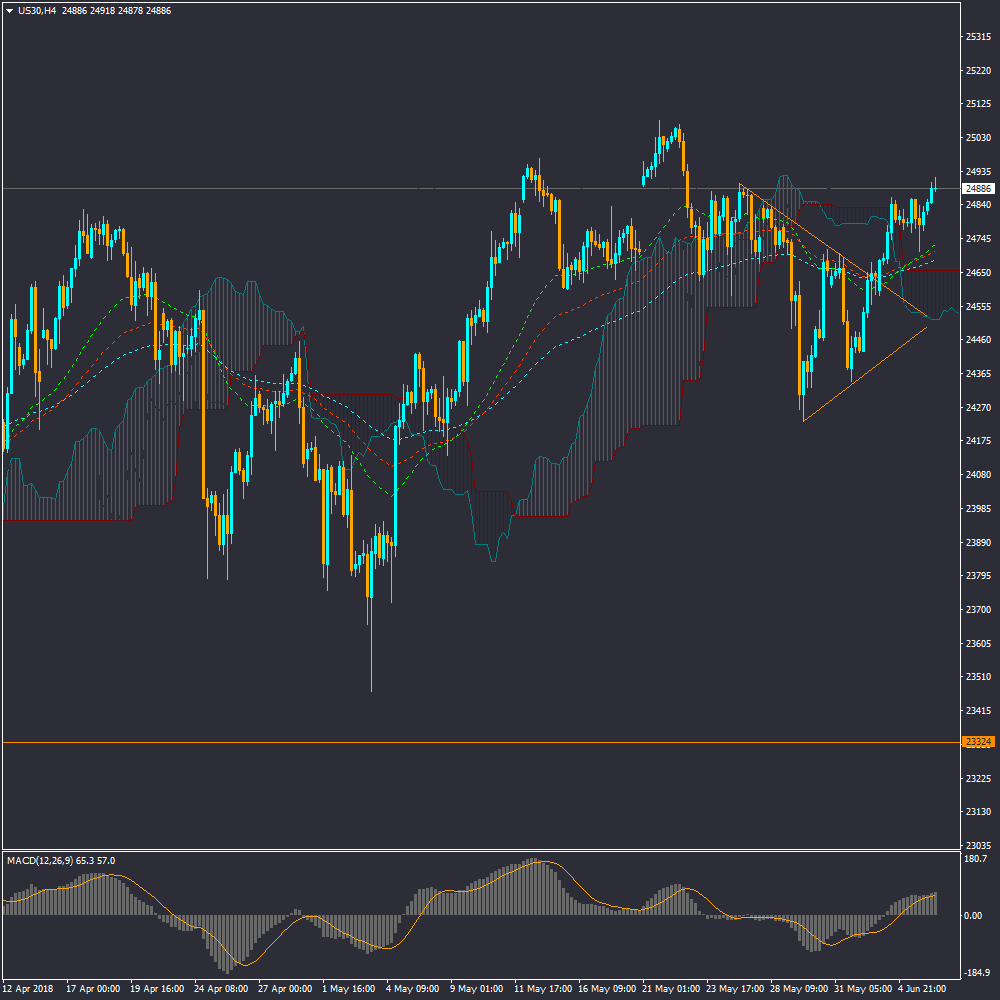
Task: Click the 24270 price axis label
Action: click(978, 407)
